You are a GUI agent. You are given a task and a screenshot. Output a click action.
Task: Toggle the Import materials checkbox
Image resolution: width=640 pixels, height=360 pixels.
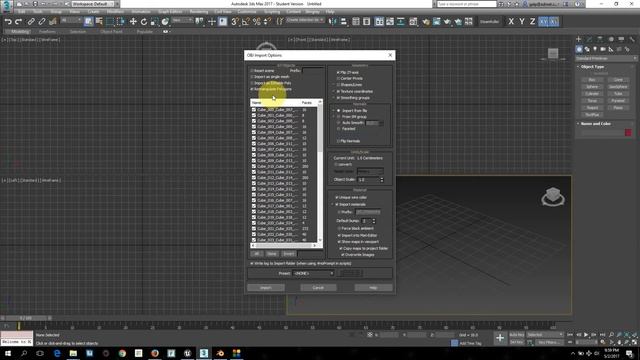coord(337,204)
